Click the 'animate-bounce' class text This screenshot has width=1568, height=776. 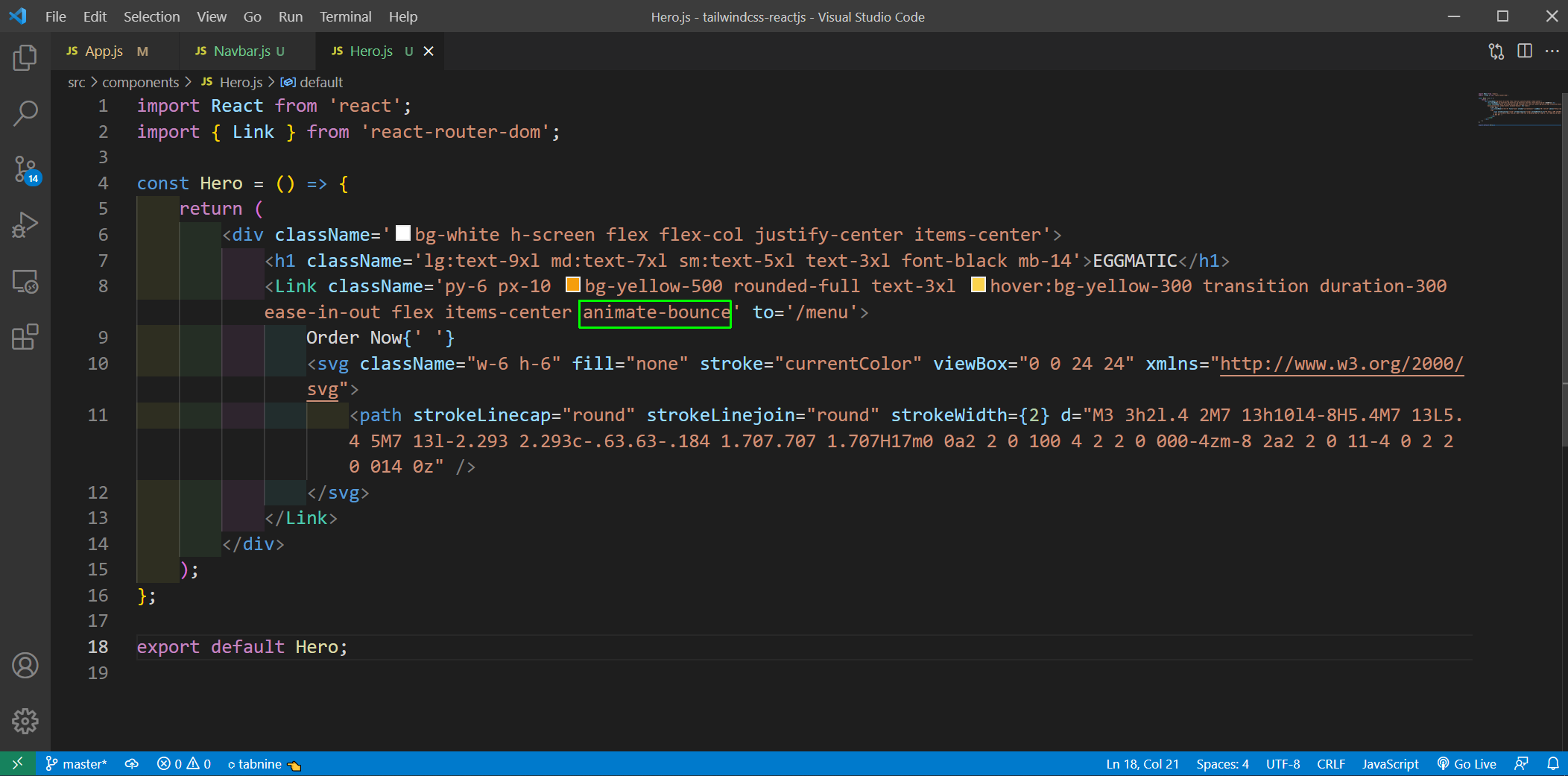pyautogui.click(x=656, y=312)
